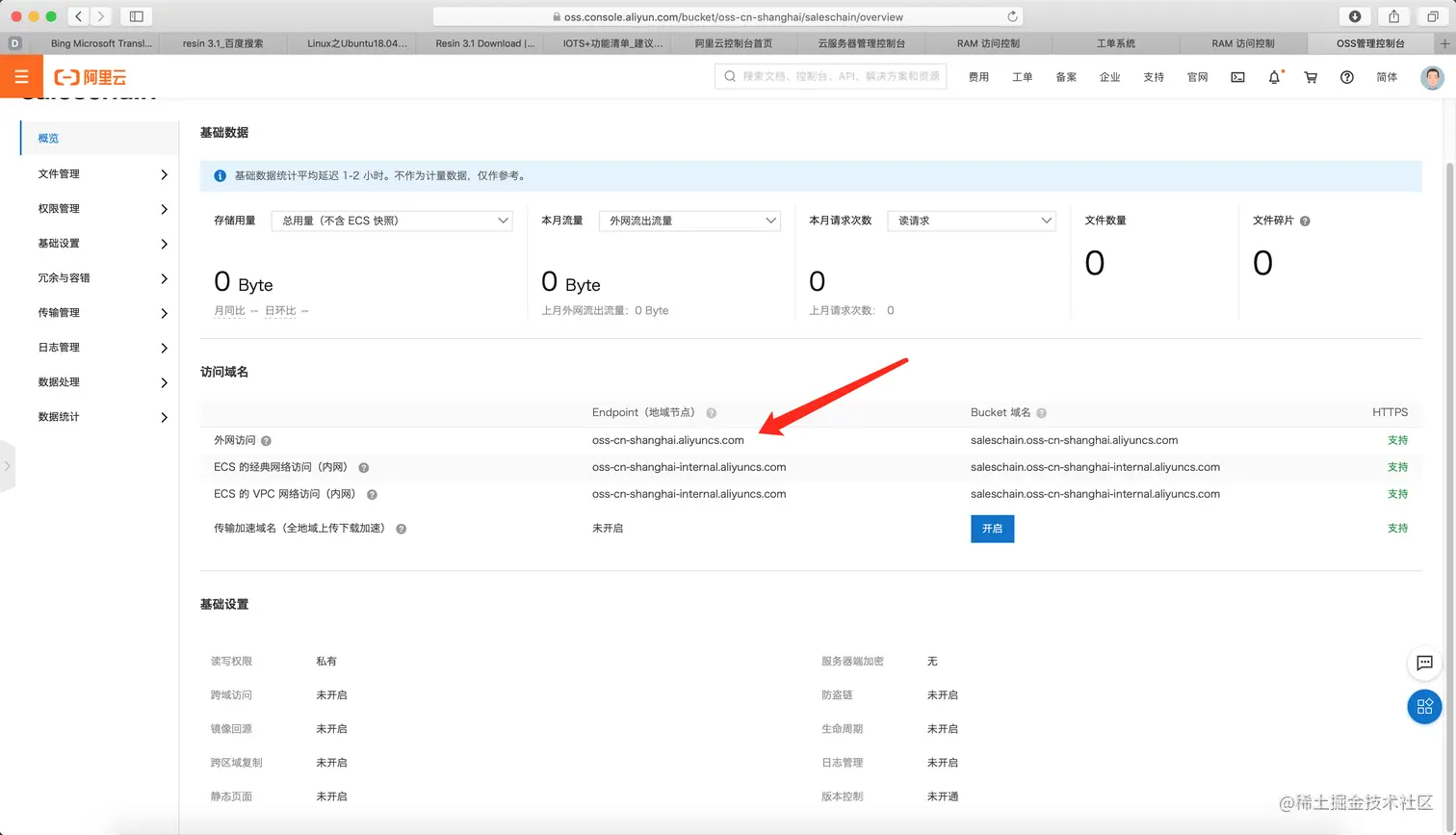Open the orange hamburger product menu
The width and height of the screenshot is (1456, 835).
21,76
